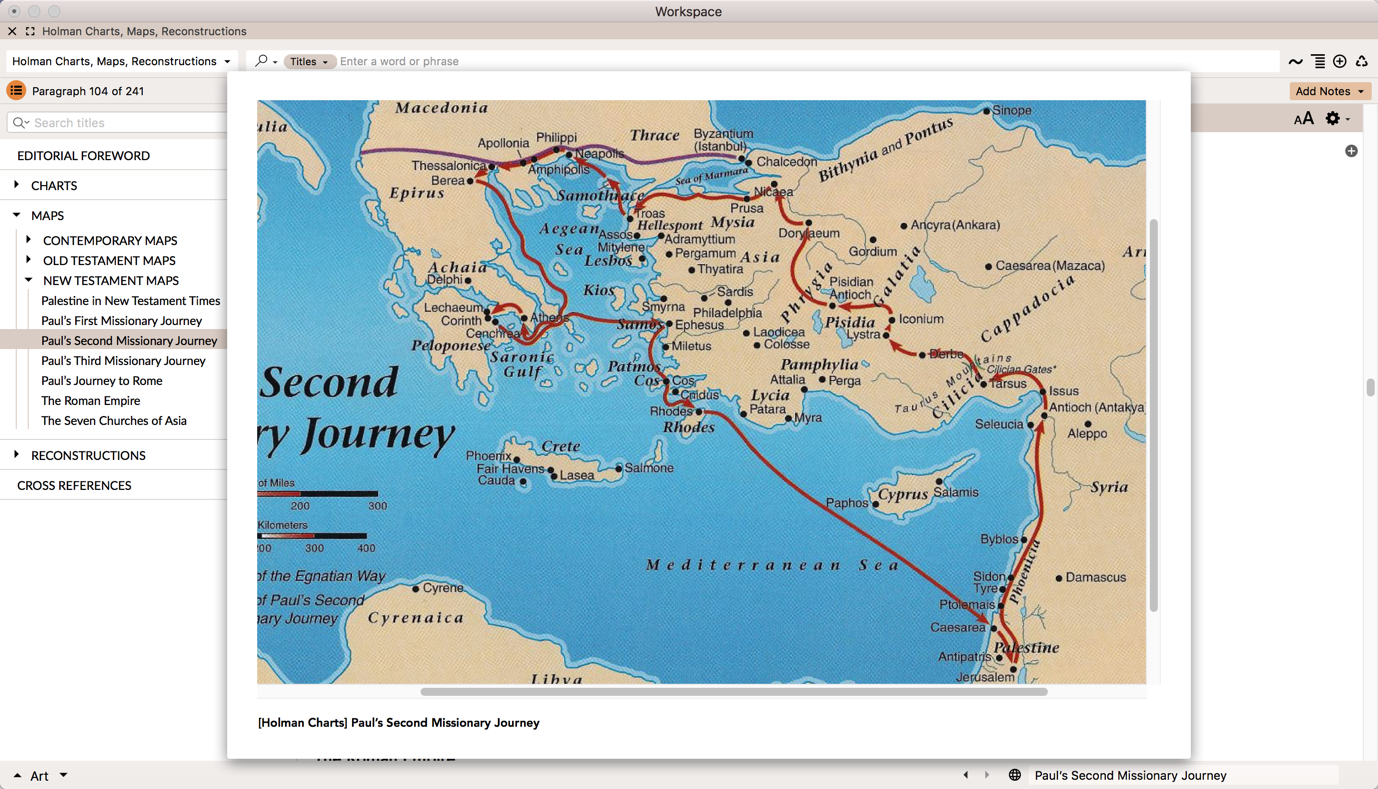Expand OLD TESTAMENT MAPS subsection
This screenshot has width=1378, height=789.
pyautogui.click(x=28, y=260)
